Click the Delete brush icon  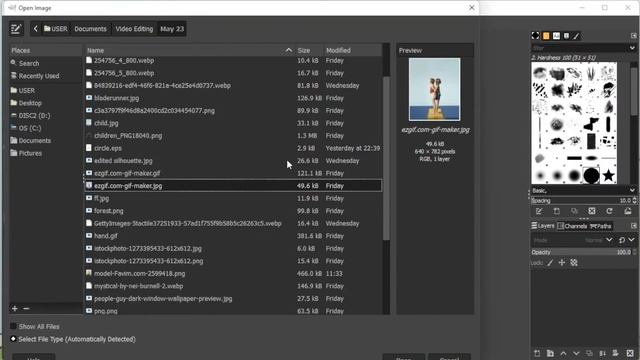[x=592, y=211]
